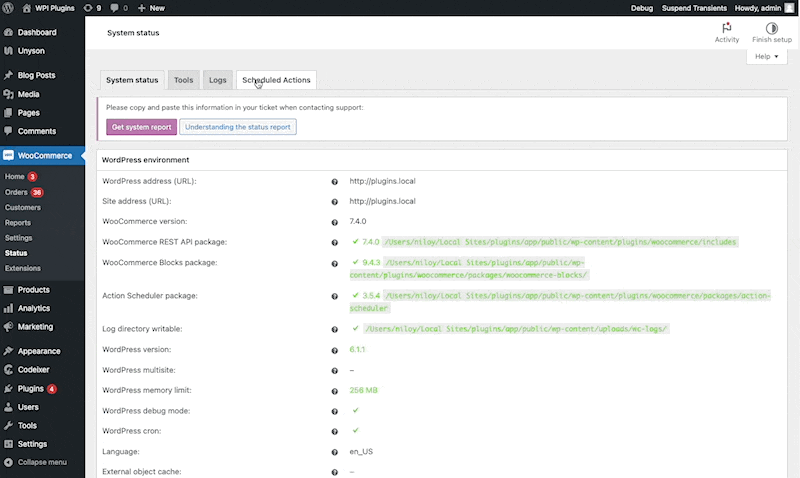The image size is (800, 478).
Task: Click help icon for WooCommerce REST API package
Action: coord(335,242)
